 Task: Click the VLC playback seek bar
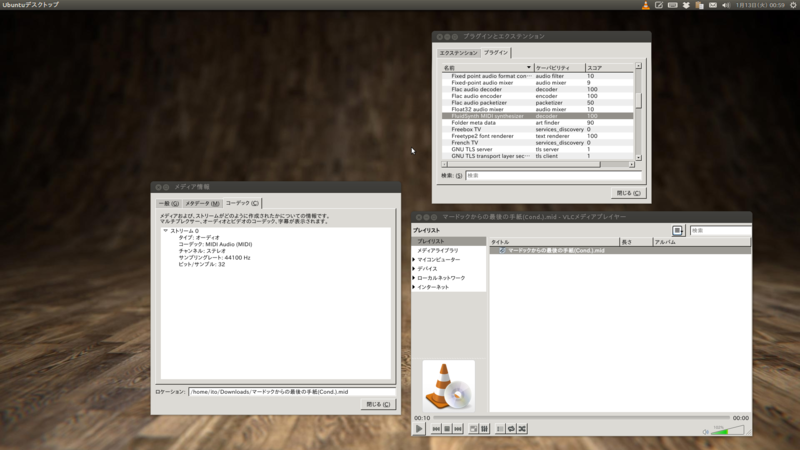pos(581,417)
